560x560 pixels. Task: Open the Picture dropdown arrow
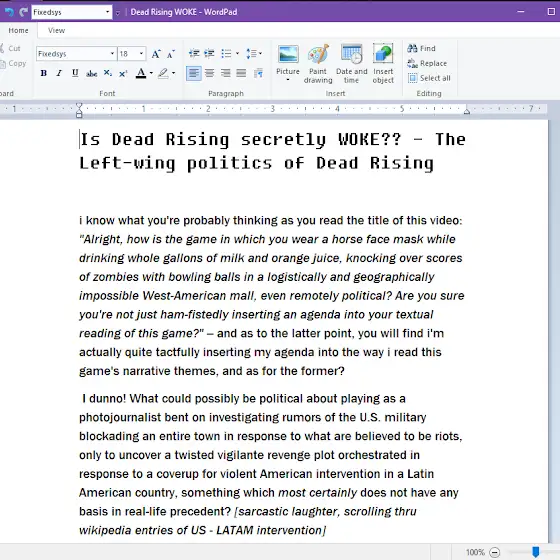tap(288, 80)
